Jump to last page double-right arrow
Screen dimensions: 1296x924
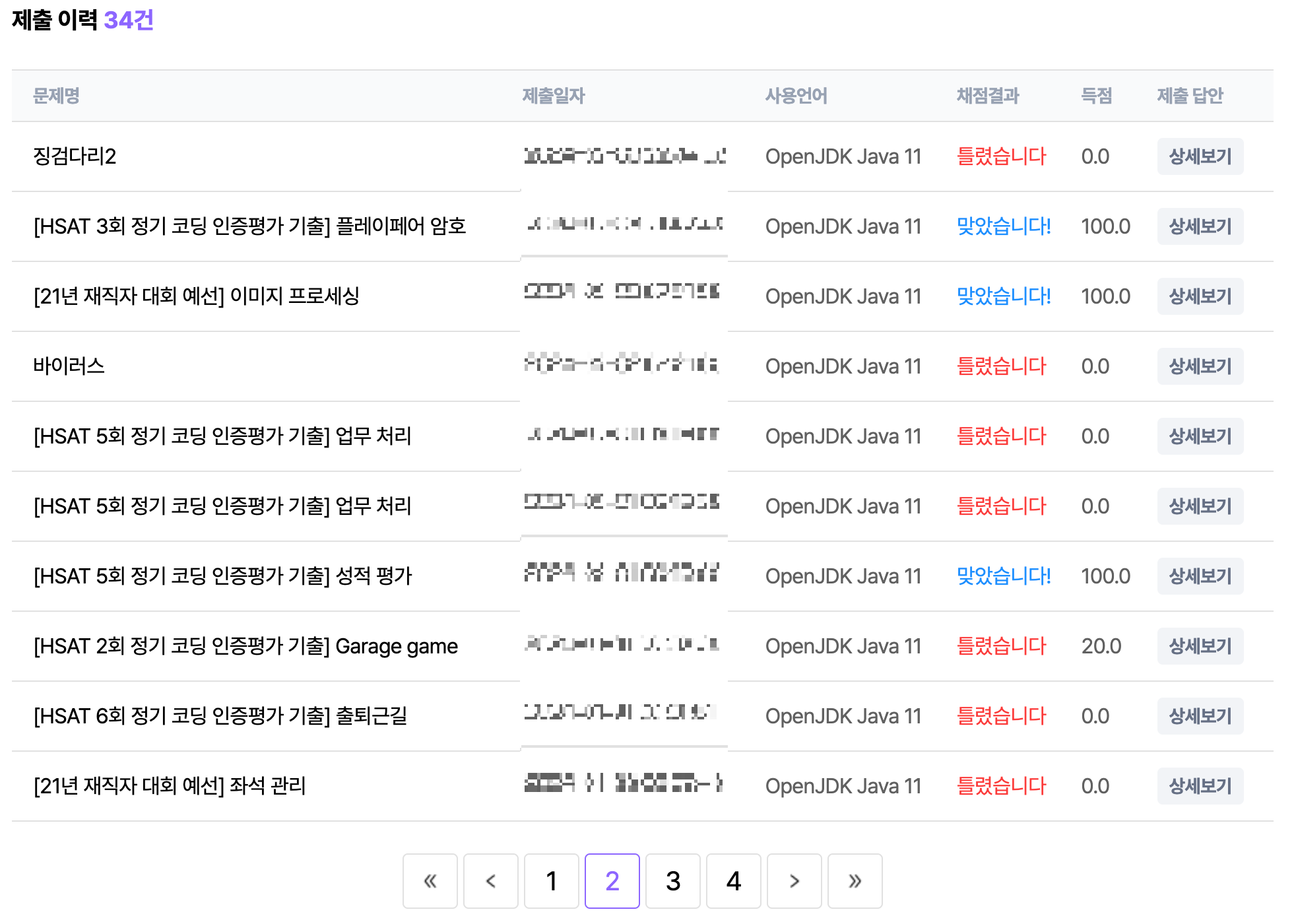point(855,881)
